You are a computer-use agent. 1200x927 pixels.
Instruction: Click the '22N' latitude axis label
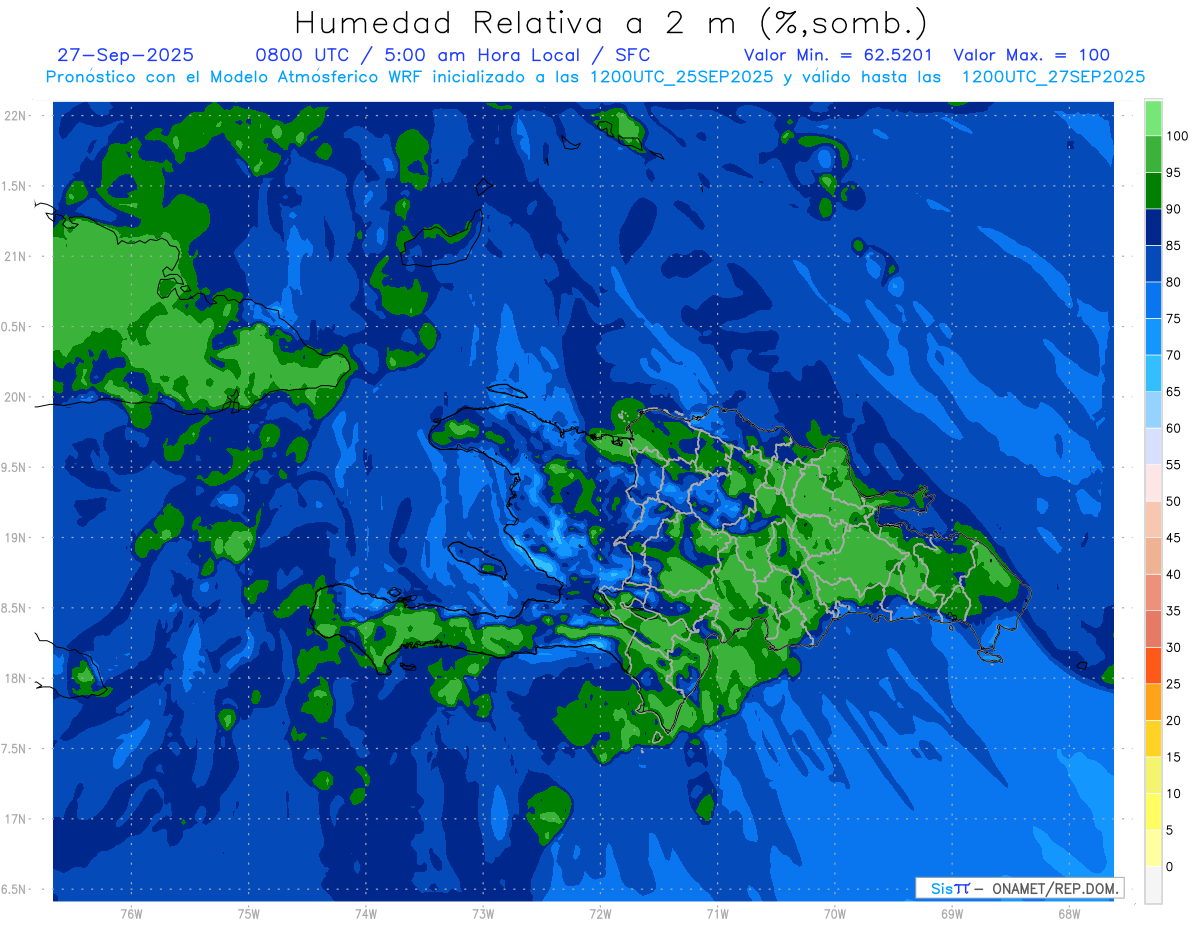click(x=15, y=115)
